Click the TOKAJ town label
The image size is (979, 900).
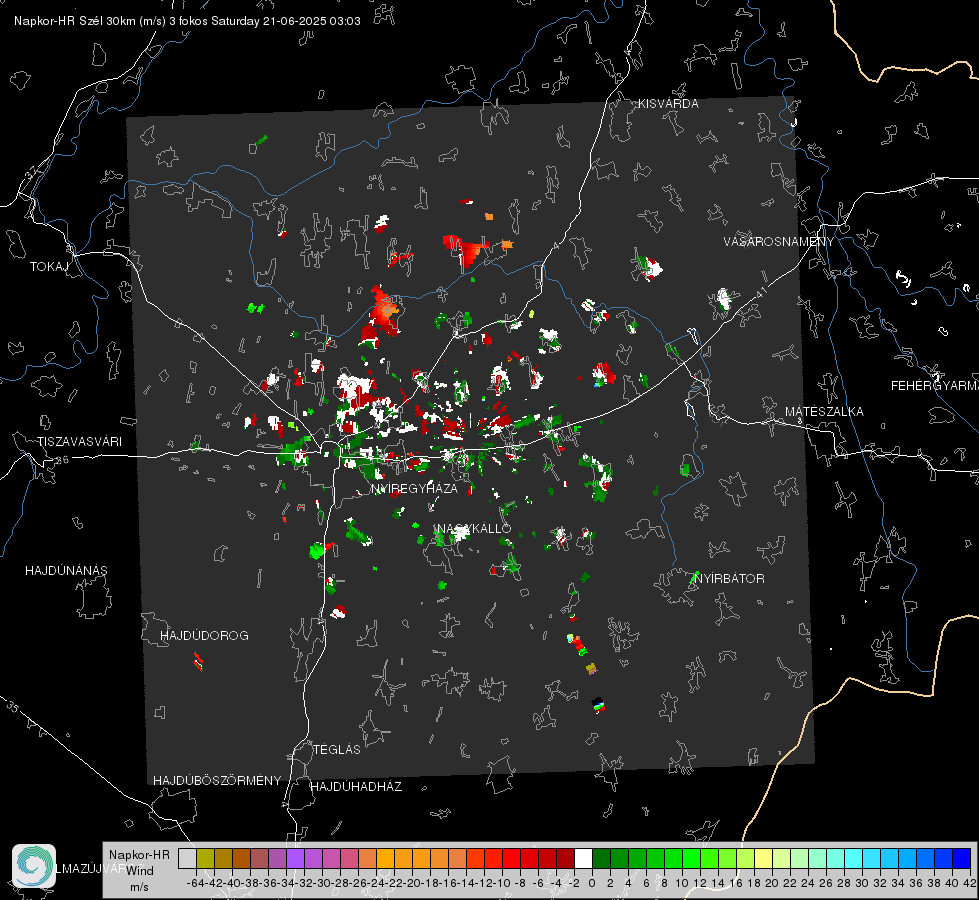coord(49,267)
